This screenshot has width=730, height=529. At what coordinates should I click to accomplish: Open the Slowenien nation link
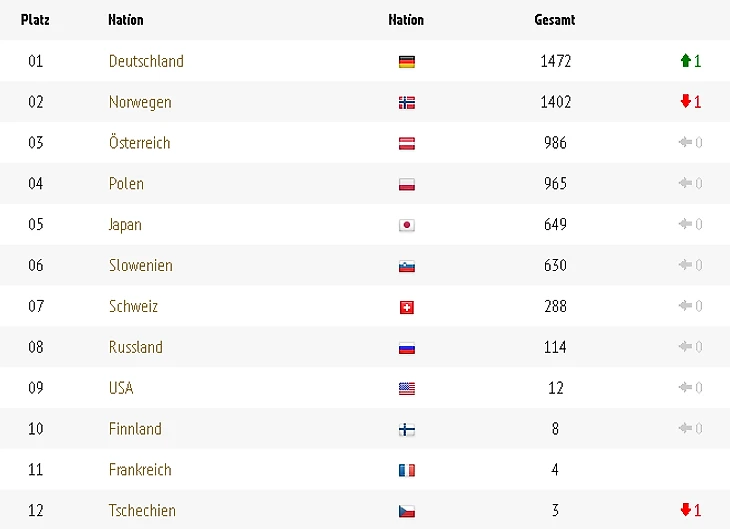point(141,265)
